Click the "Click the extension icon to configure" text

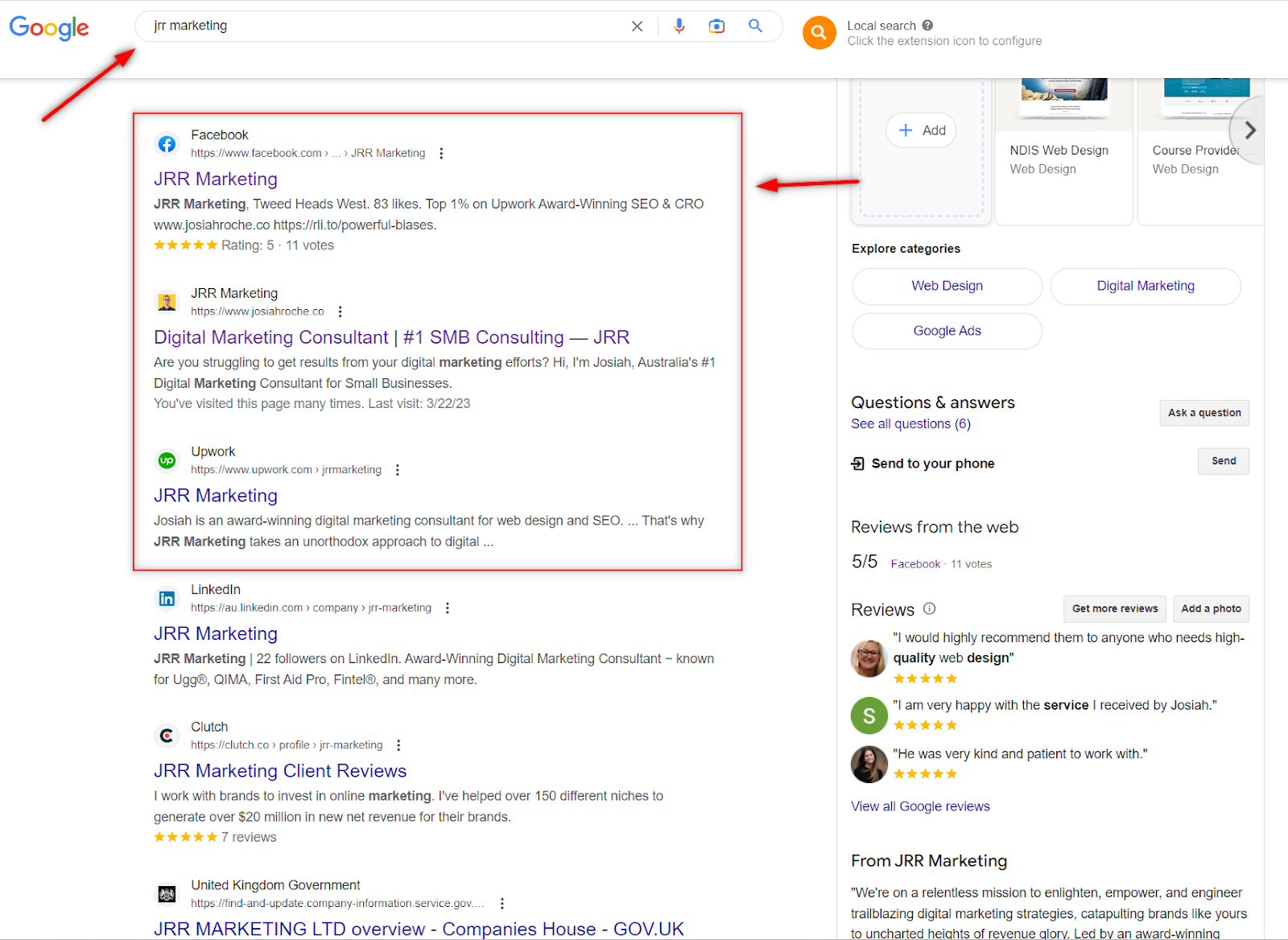pyautogui.click(x=944, y=41)
